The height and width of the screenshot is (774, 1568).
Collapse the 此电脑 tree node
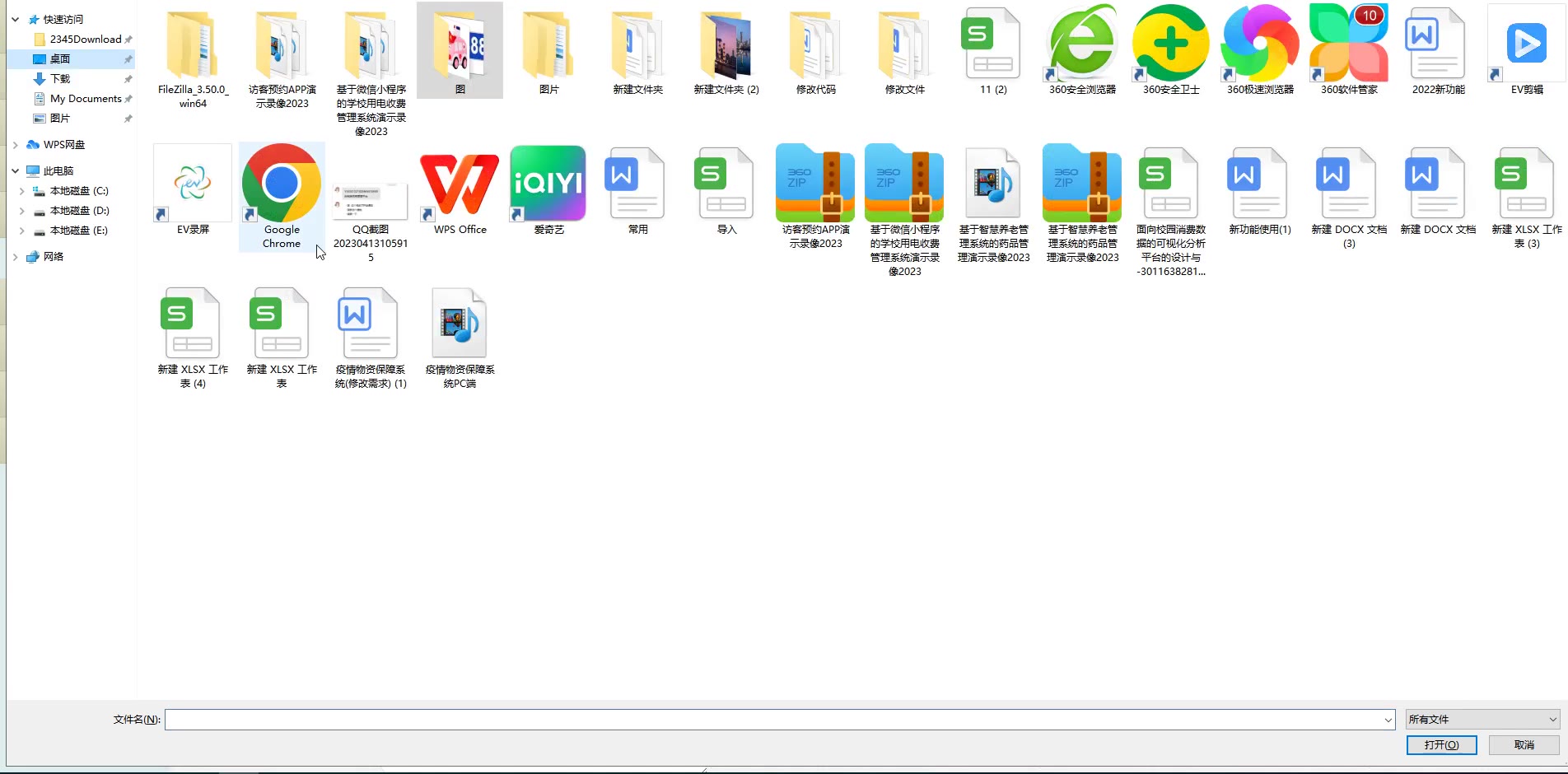click(x=15, y=170)
